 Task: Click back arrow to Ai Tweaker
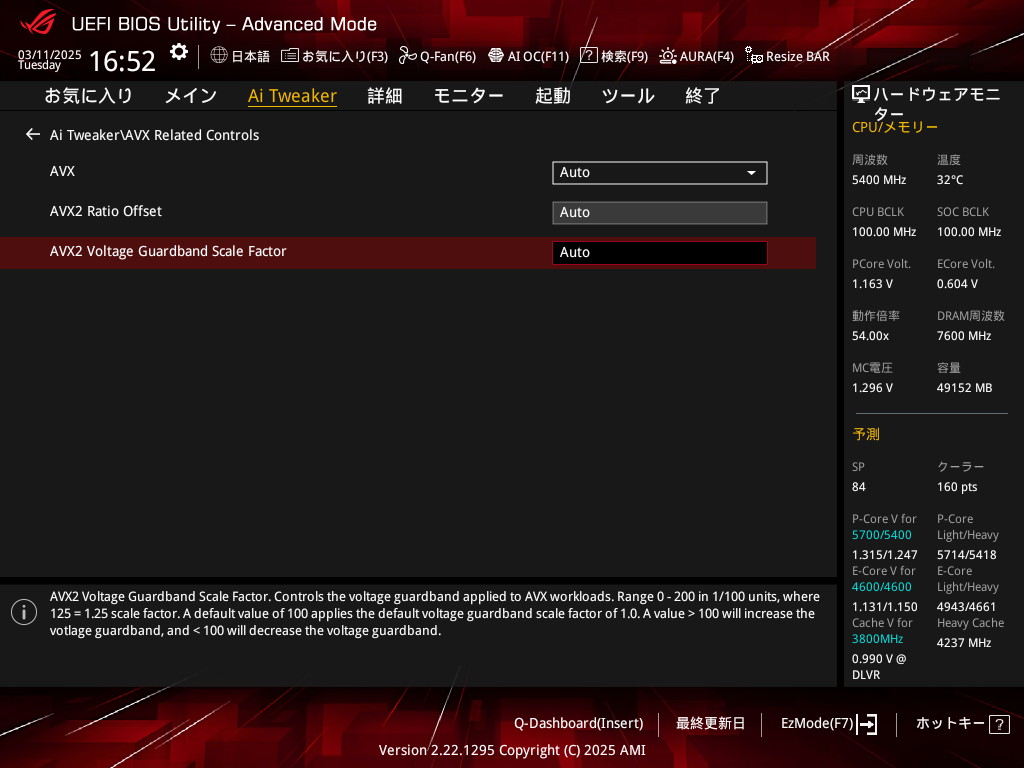point(33,135)
